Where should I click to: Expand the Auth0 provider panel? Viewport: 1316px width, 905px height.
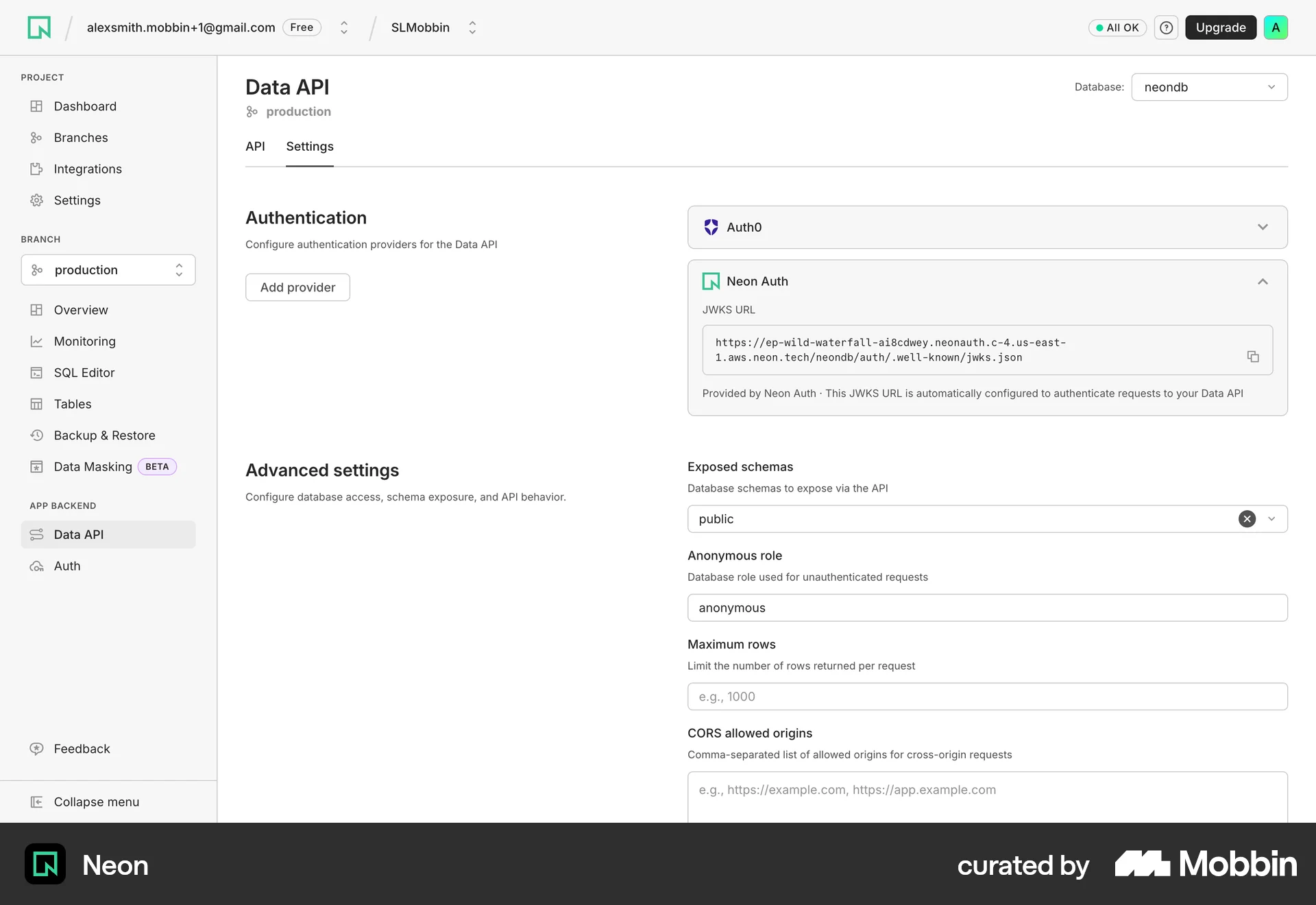tap(1263, 227)
